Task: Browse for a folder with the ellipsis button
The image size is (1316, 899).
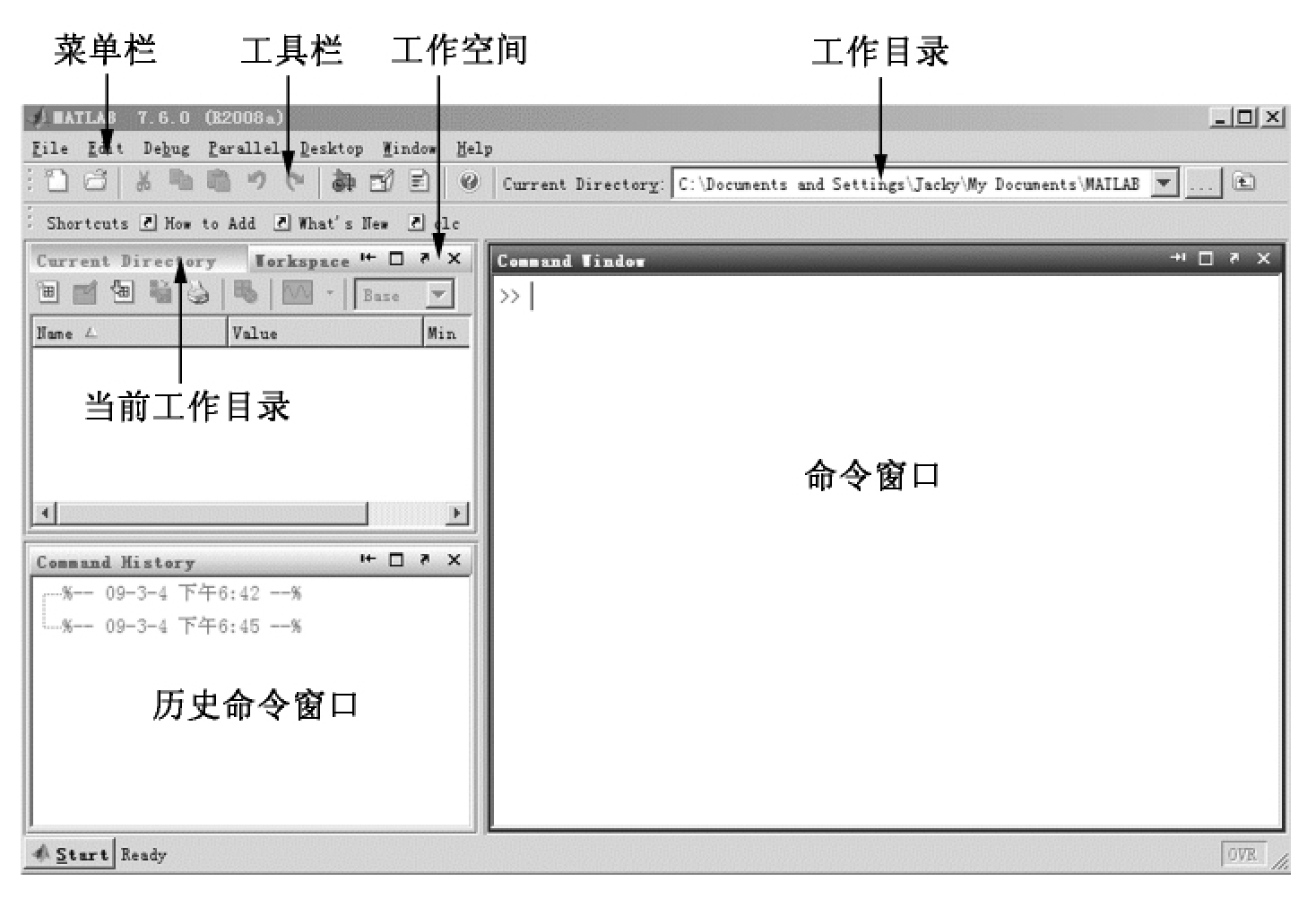Action: 1203,184
